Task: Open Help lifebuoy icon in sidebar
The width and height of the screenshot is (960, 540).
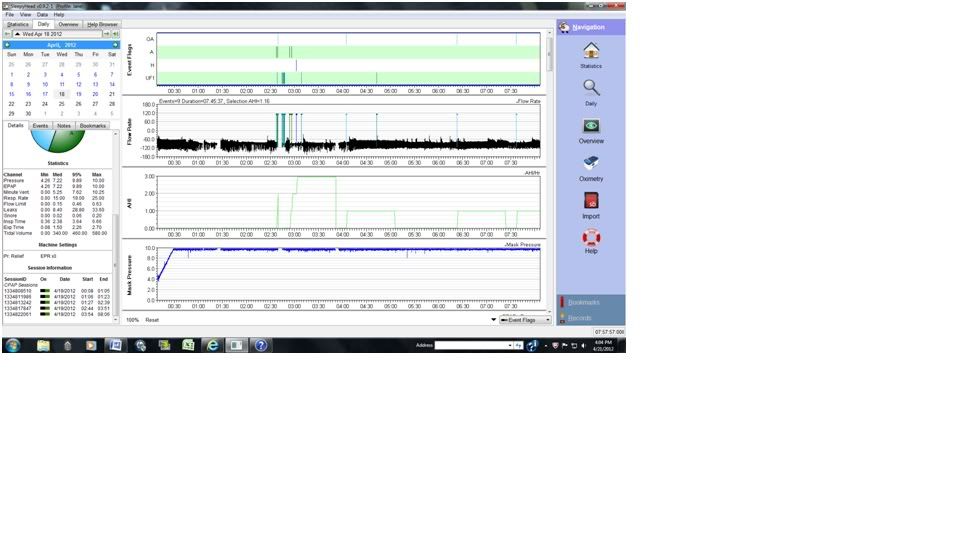Action: click(591, 238)
